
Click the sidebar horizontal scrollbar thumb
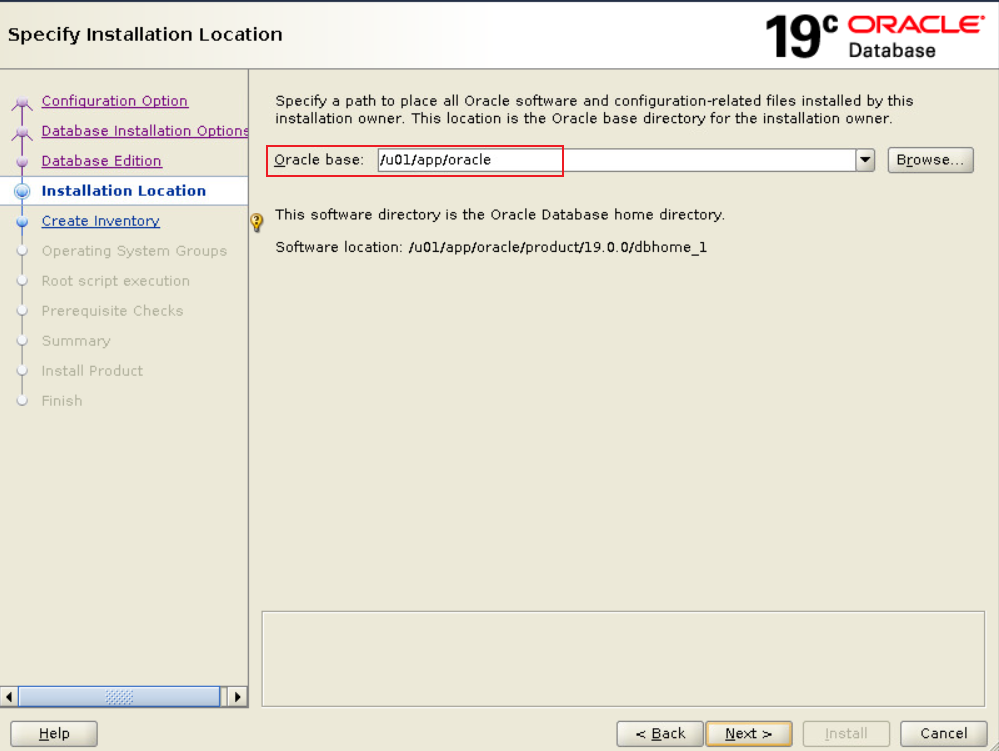point(119,696)
